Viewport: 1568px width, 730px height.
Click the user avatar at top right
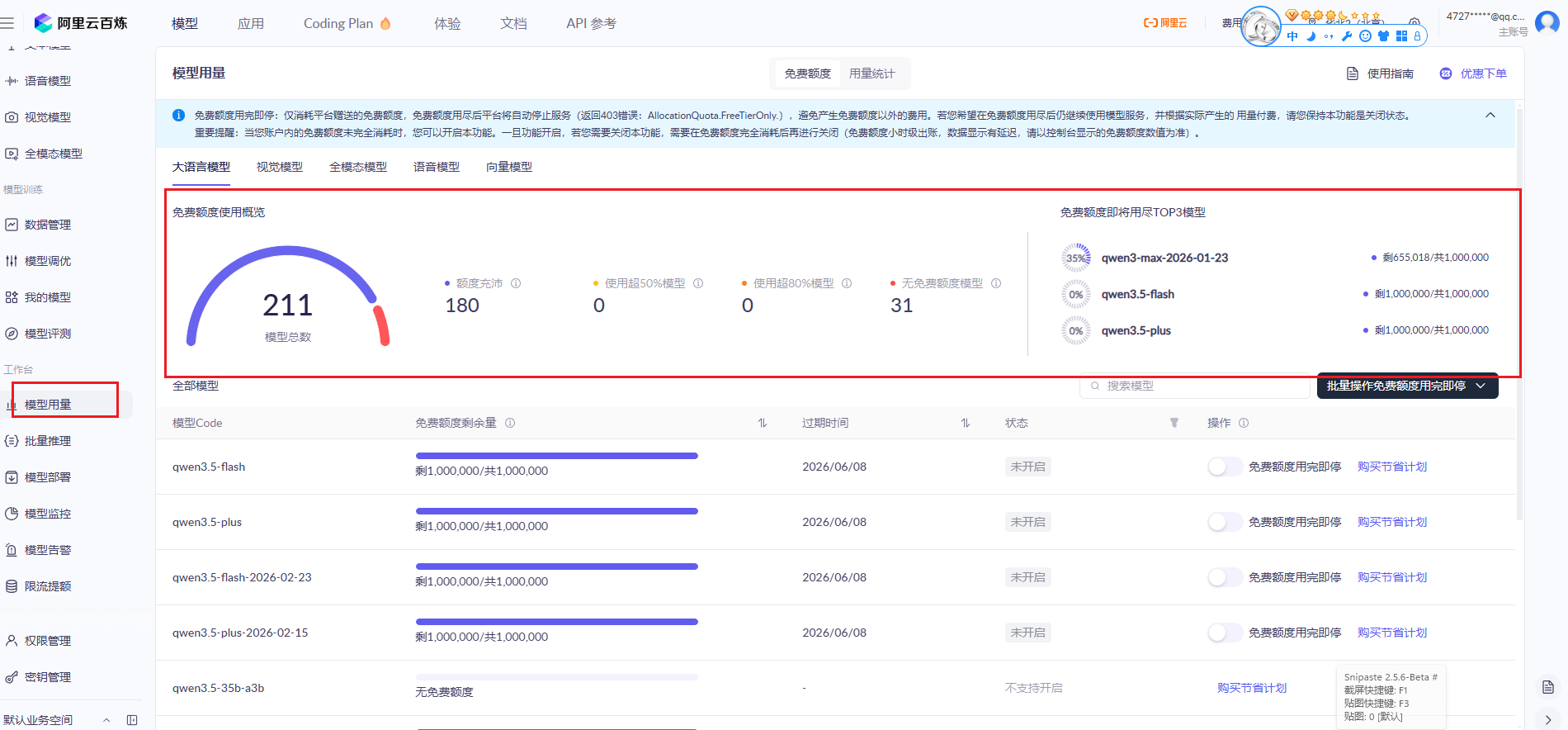pos(1547,22)
